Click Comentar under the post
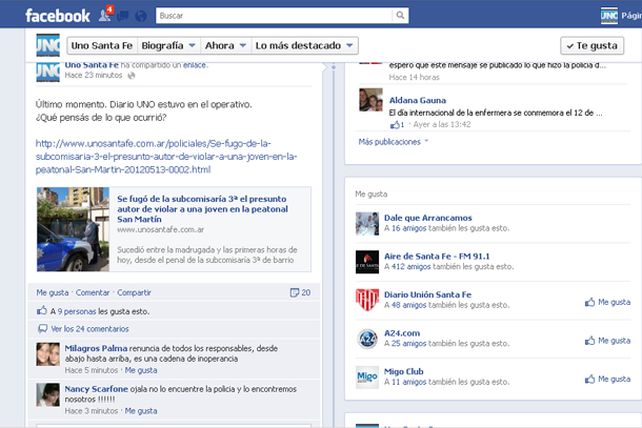 (x=93, y=292)
